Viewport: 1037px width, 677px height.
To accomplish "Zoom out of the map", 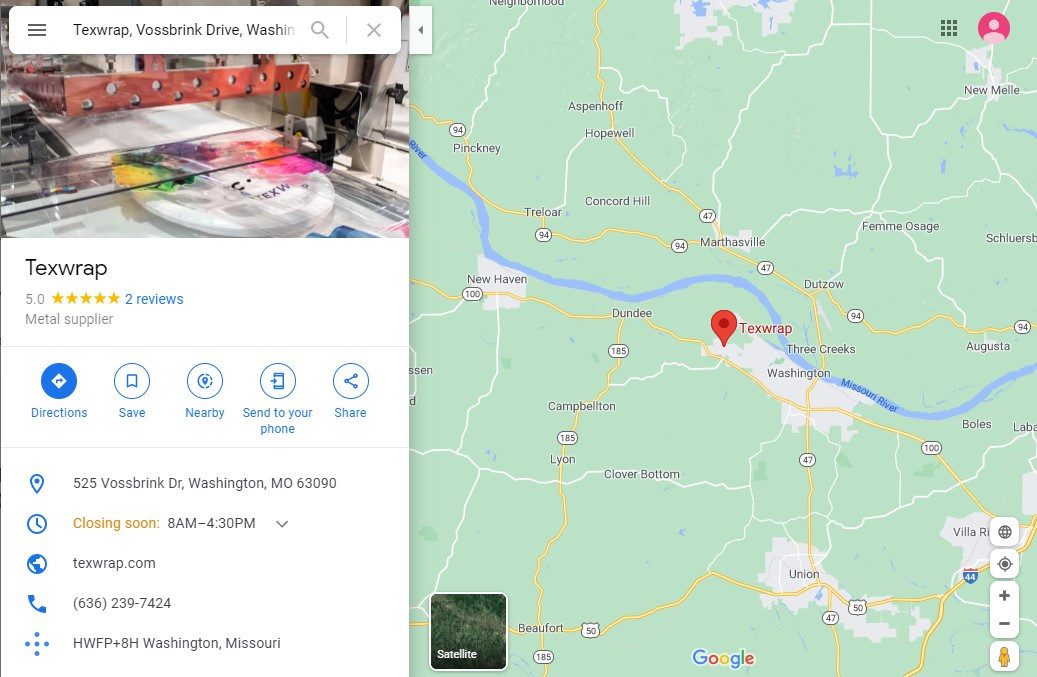I will (1004, 623).
